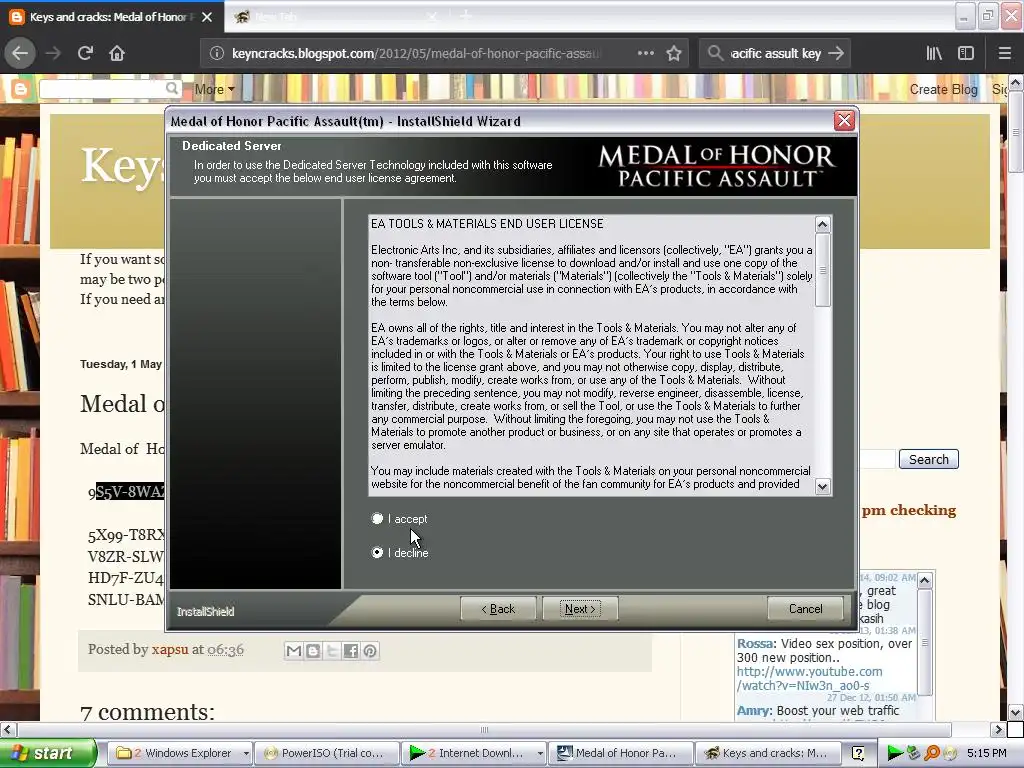
Task: Click the browser search box text
Action: (775, 54)
